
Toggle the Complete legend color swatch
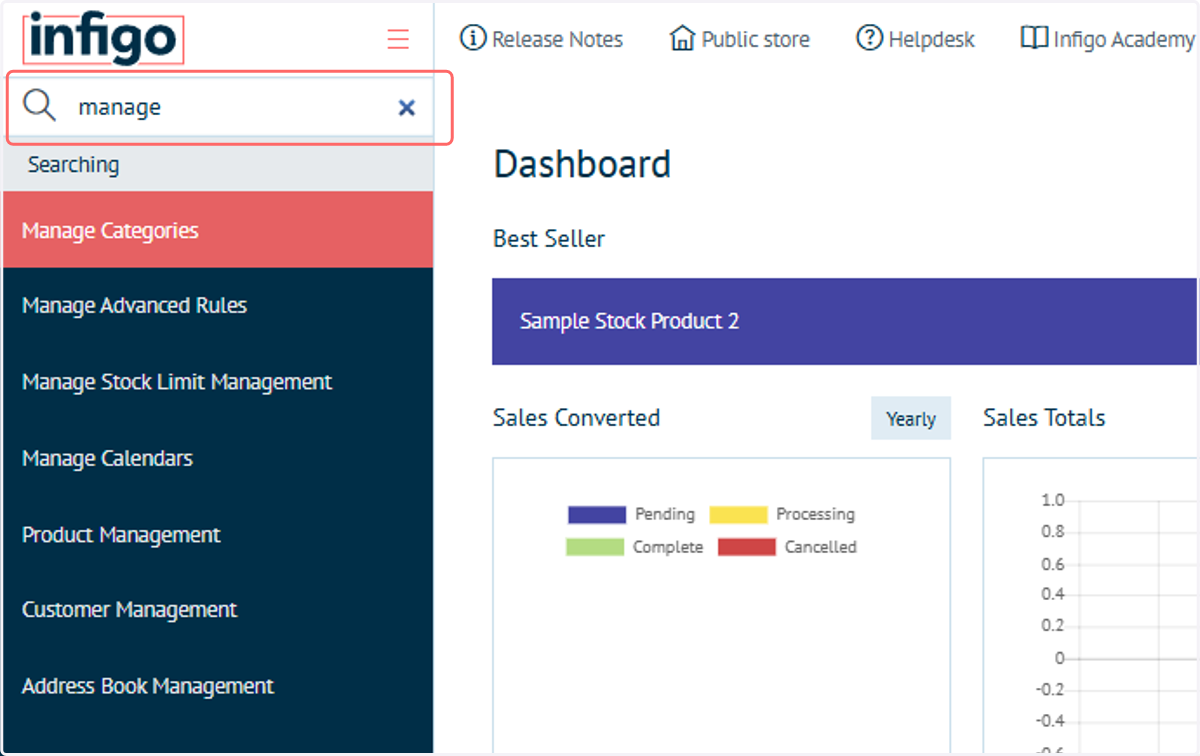click(x=595, y=547)
